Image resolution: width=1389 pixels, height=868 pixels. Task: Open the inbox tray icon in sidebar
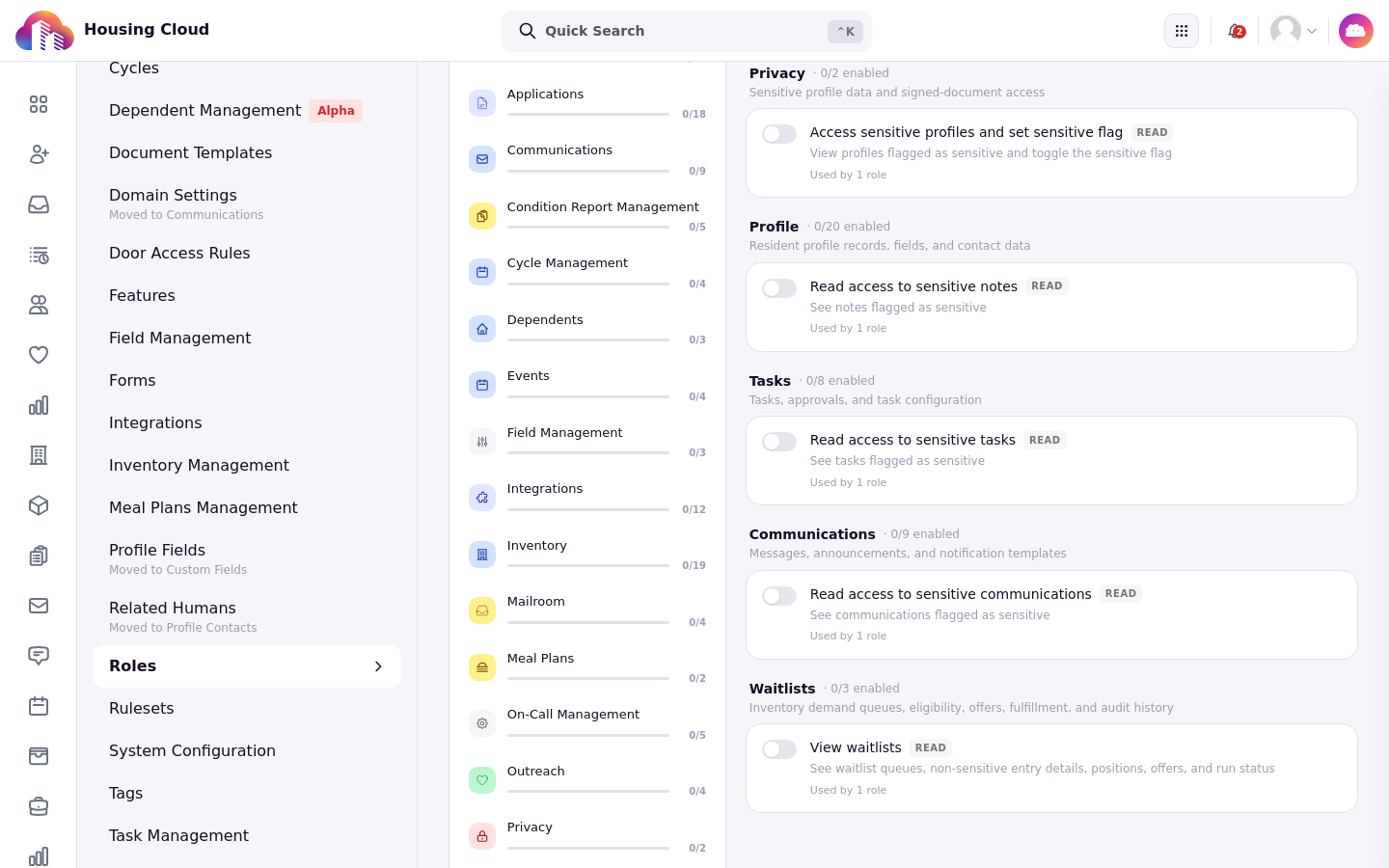(39, 204)
